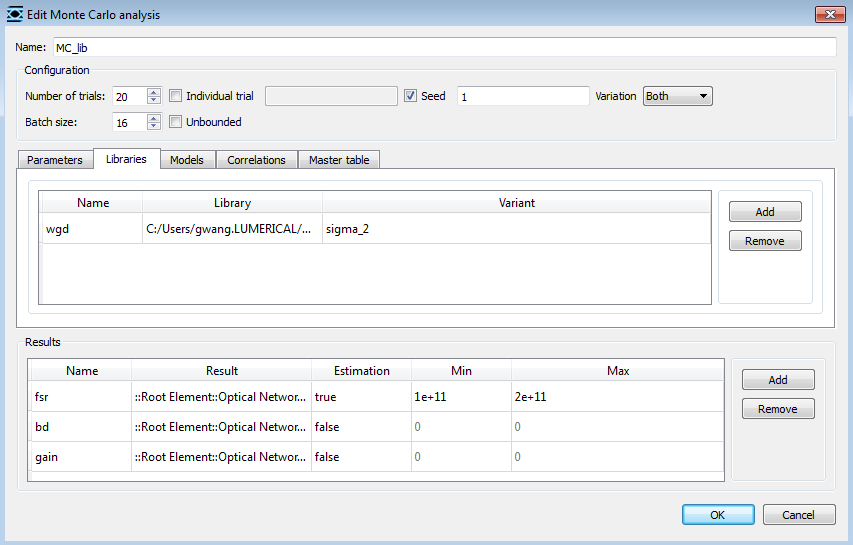The image size is (853, 545).
Task: Click Remove button in Libraries section
Action: point(765,241)
